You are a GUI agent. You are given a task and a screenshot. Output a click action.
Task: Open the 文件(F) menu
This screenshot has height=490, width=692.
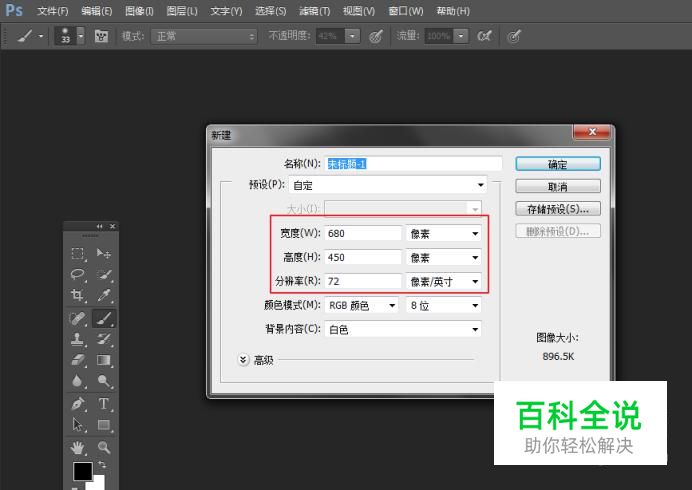tap(52, 11)
